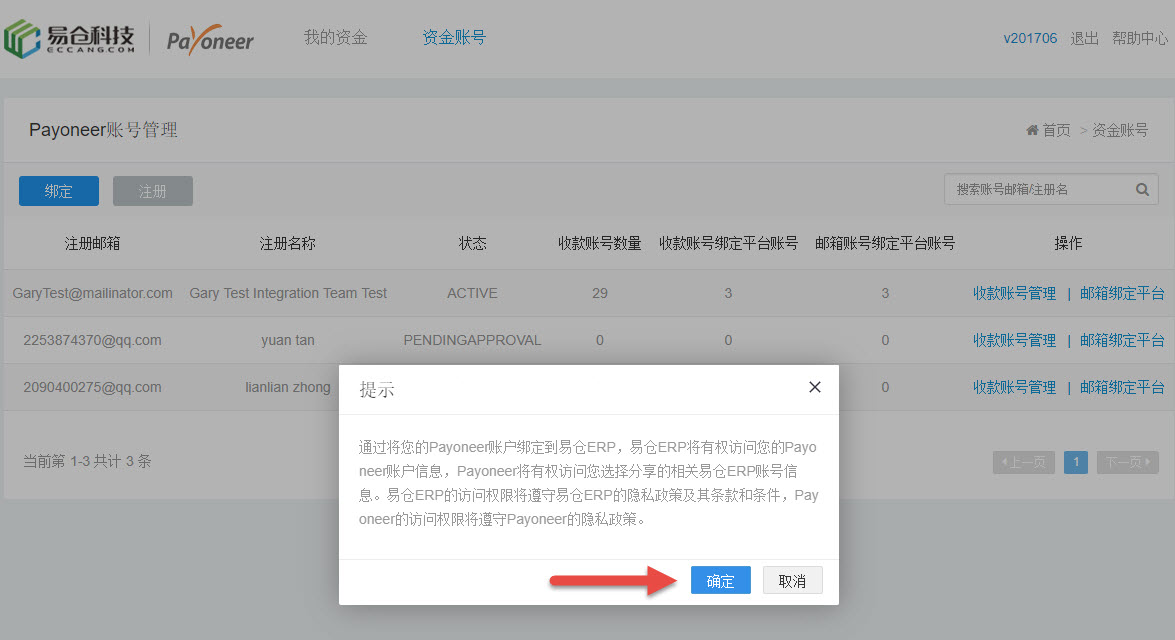Click the Payoneer账号管理 page title
The height and width of the screenshot is (640, 1175).
[103, 130]
